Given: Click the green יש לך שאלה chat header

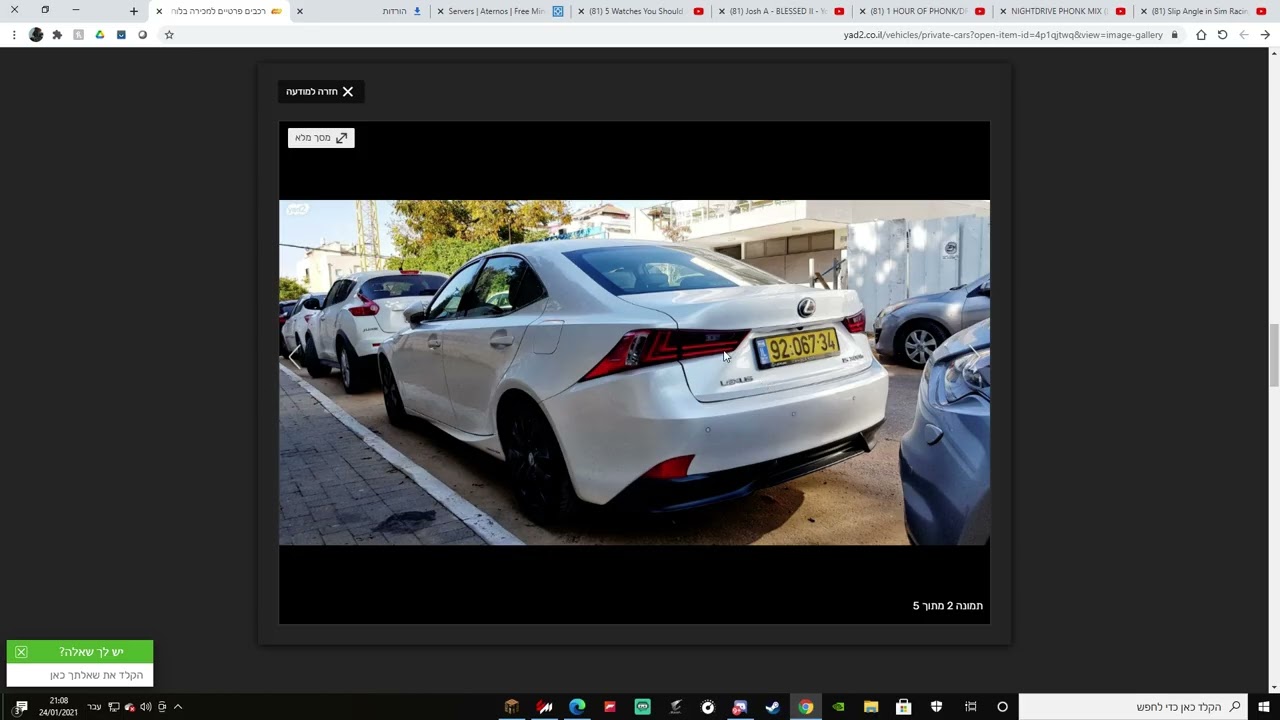Looking at the screenshot, I should (x=80, y=652).
